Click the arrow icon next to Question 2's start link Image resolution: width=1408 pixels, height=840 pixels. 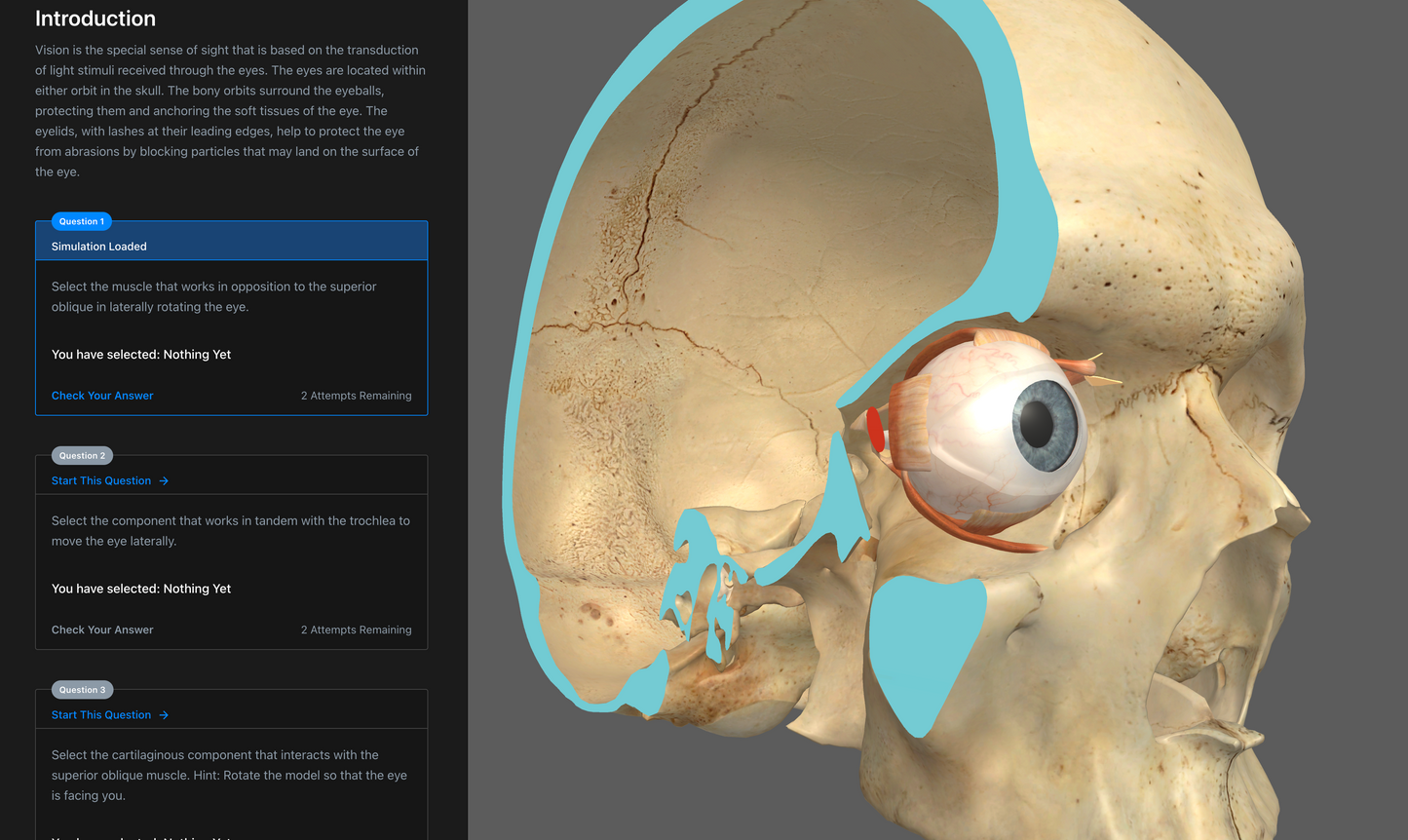pyautogui.click(x=164, y=480)
